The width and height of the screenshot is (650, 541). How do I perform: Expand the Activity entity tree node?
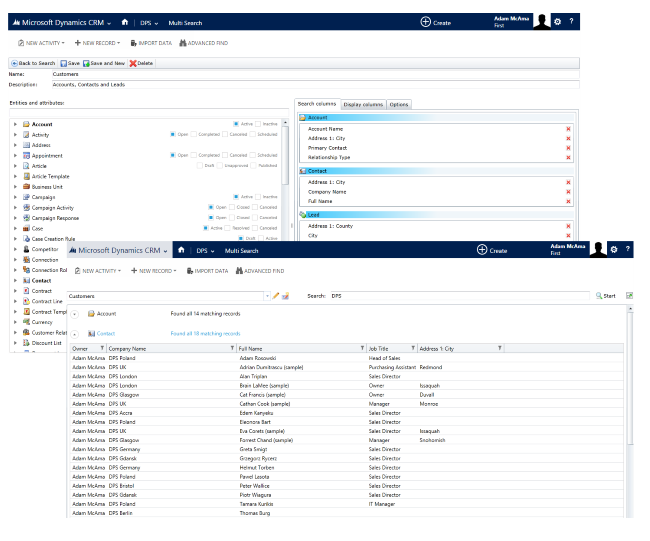pyautogui.click(x=15, y=135)
